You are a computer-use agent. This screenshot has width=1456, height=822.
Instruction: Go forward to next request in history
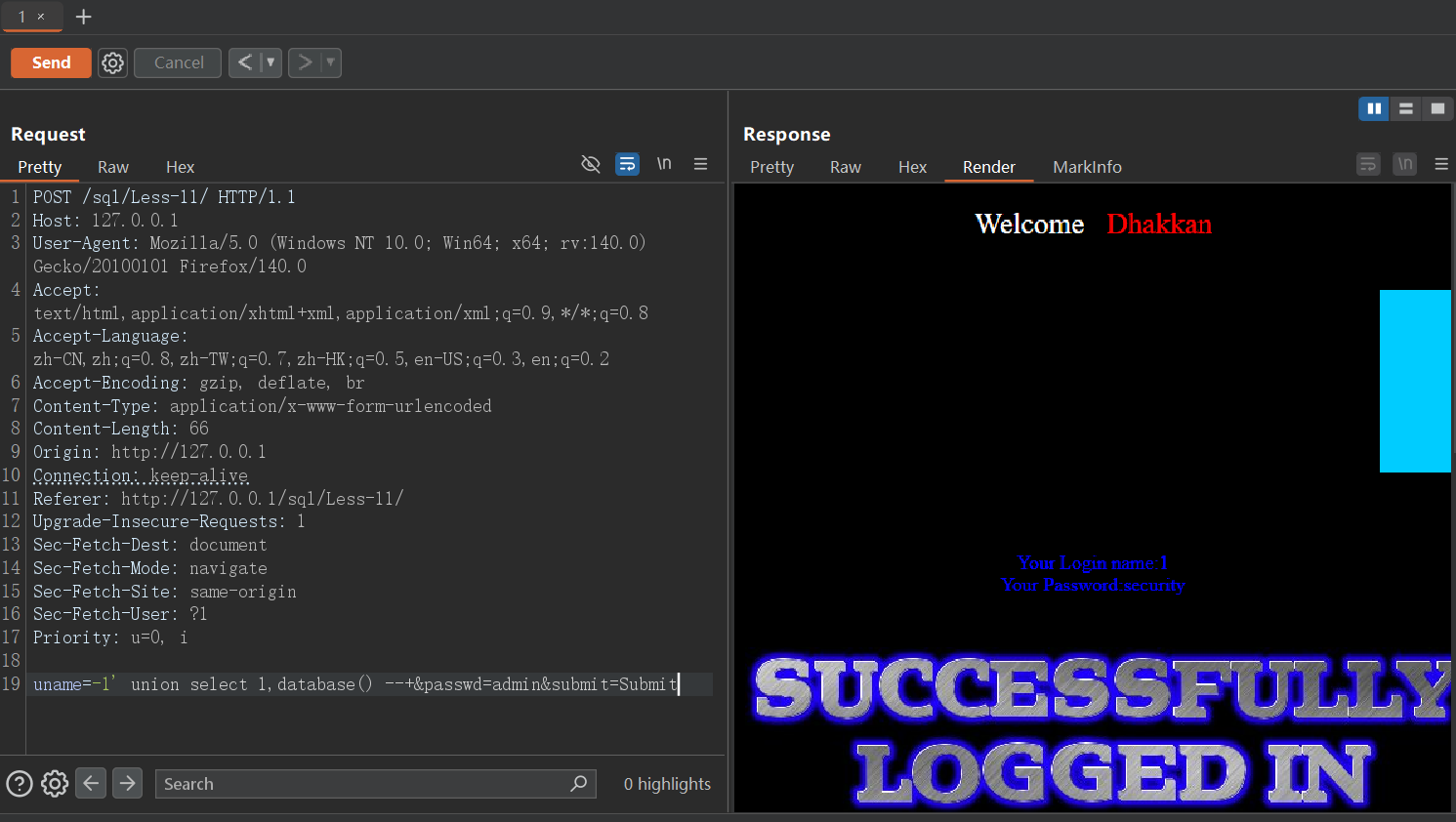click(x=305, y=62)
